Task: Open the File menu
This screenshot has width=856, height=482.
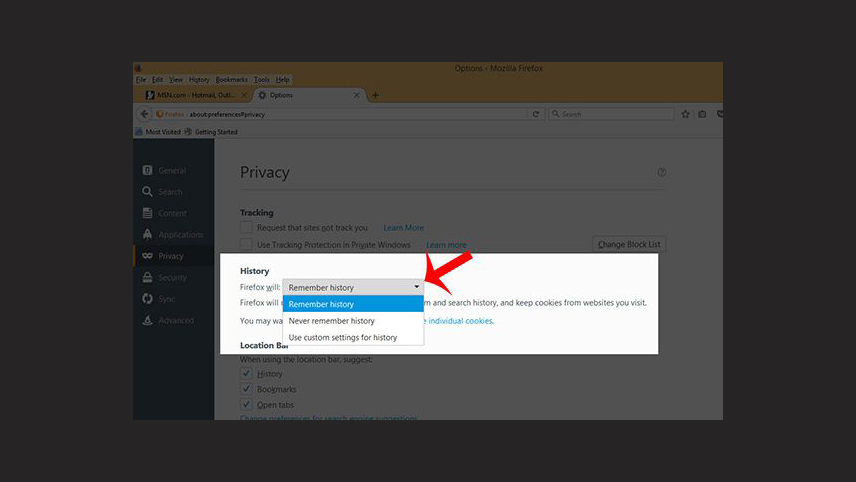Action: click(141, 80)
